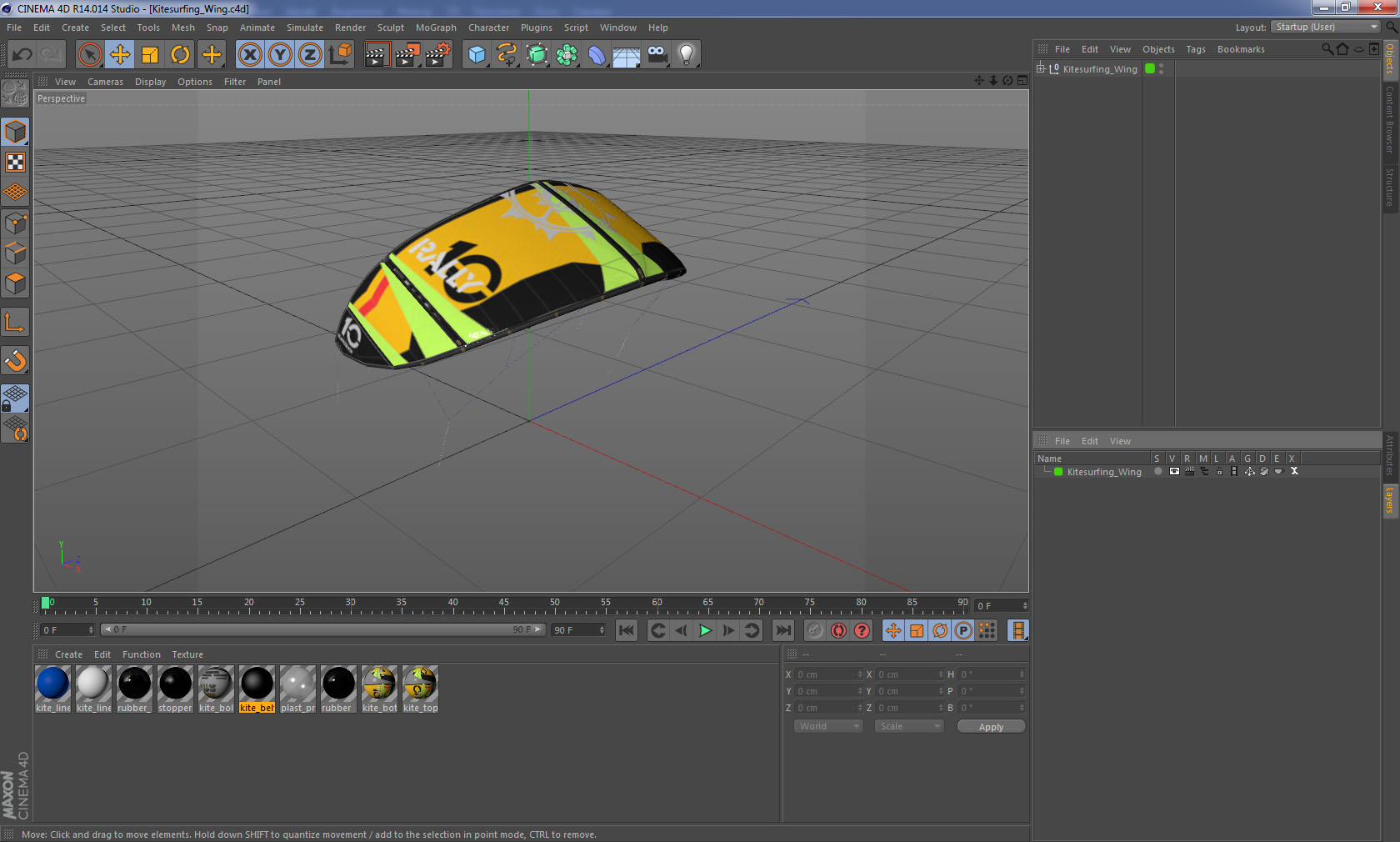Click the Undo arrow icon
The width and height of the screenshot is (1400, 842).
(x=22, y=55)
